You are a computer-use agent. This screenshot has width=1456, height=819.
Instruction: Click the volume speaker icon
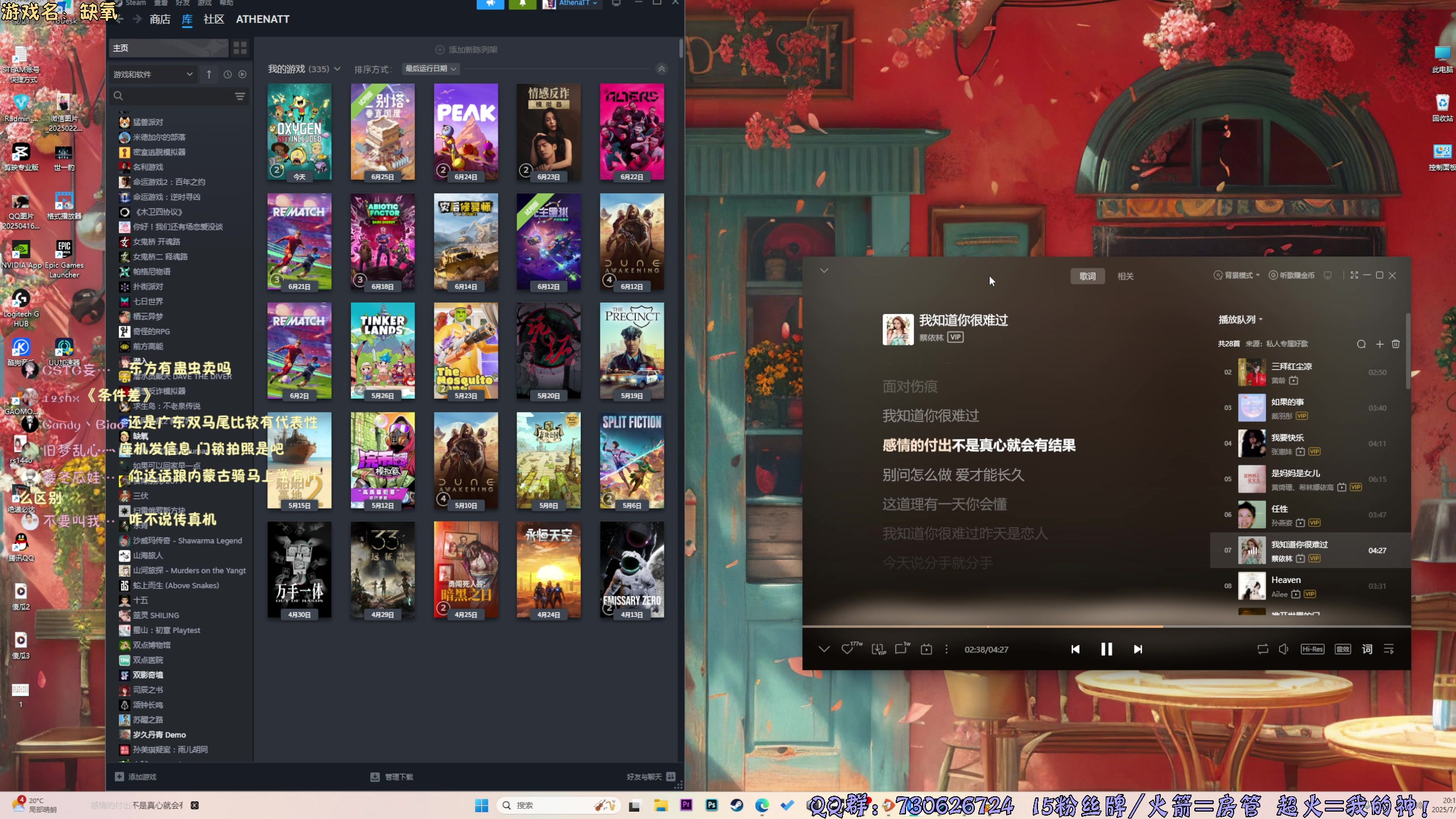coord(1284,650)
